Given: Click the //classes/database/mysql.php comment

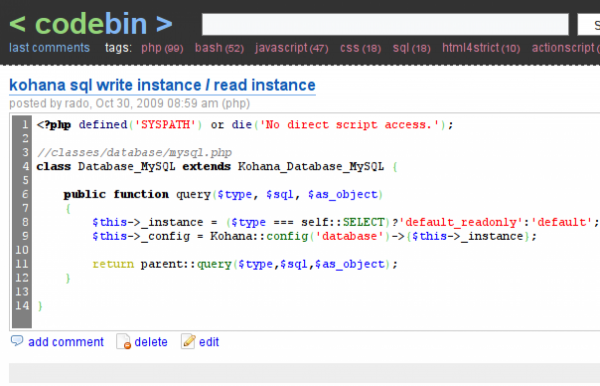Looking at the screenshot, I should click(x=134, y=153).
